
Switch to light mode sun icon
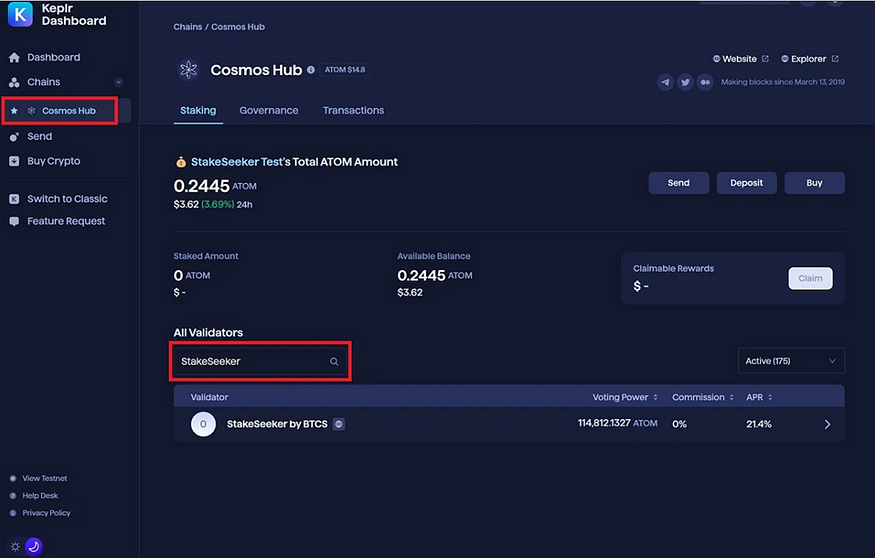click(x=15, y=546)
